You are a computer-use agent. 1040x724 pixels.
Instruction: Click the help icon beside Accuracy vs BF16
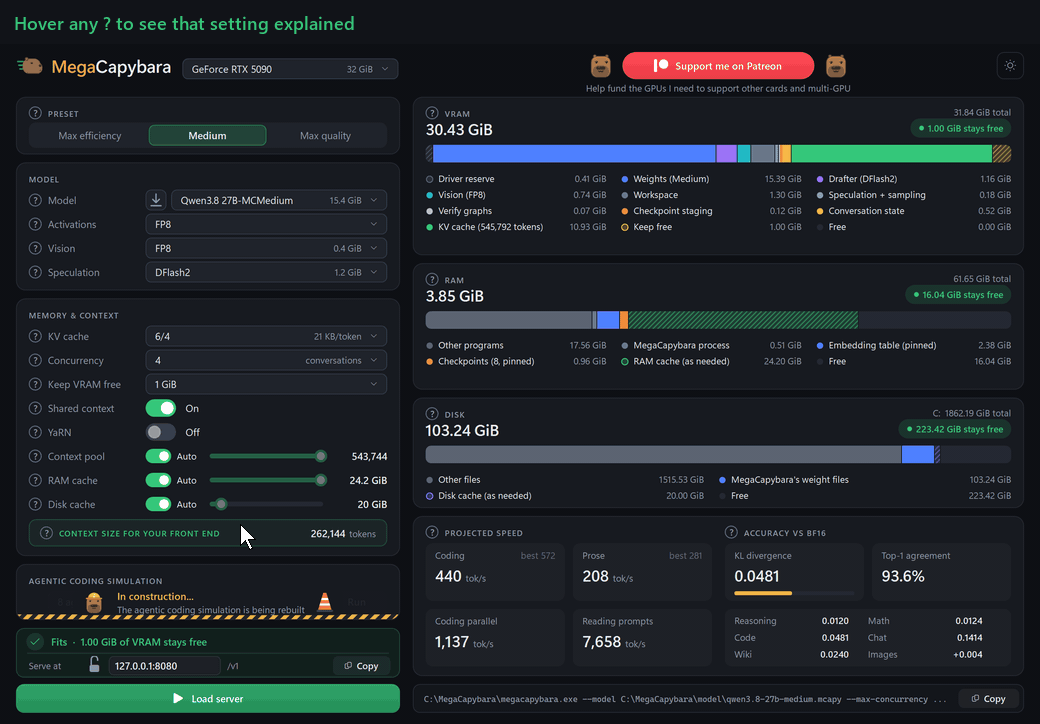pos(731,532)
